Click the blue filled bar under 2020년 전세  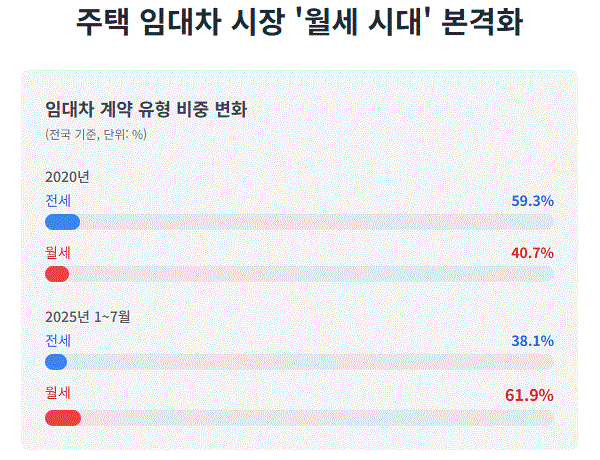(x=62, y=222)
